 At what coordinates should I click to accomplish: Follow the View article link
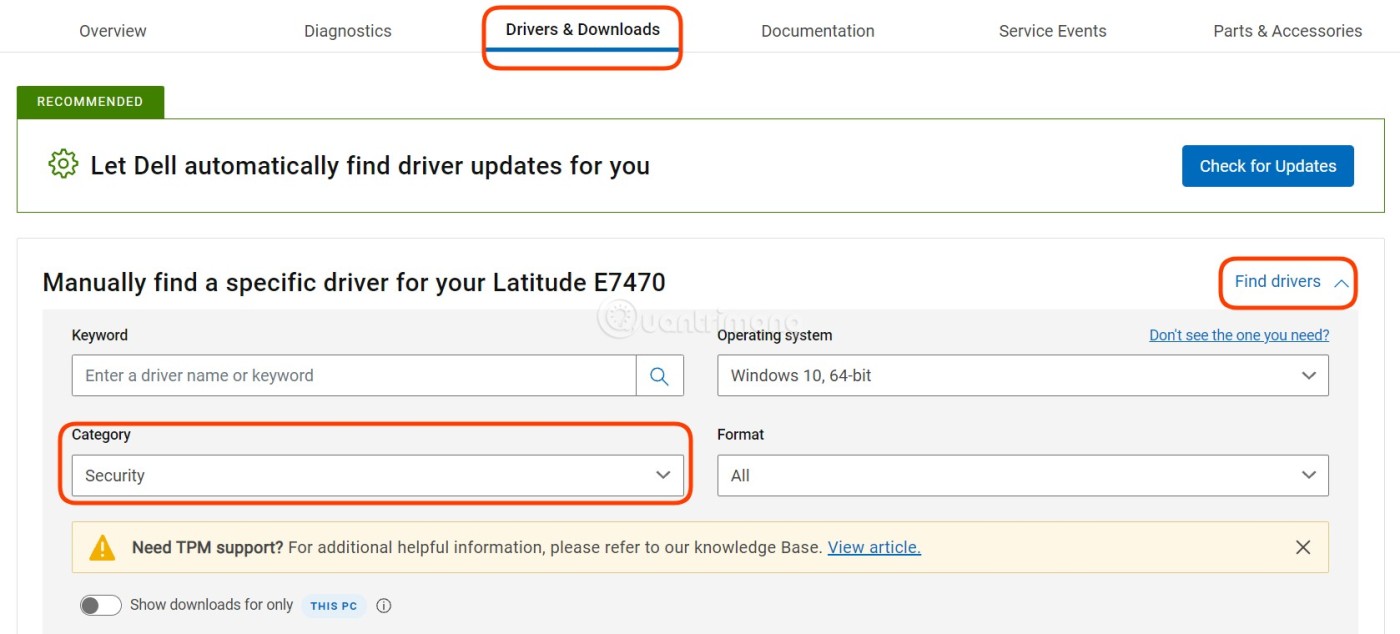click(x=874, y=547)
